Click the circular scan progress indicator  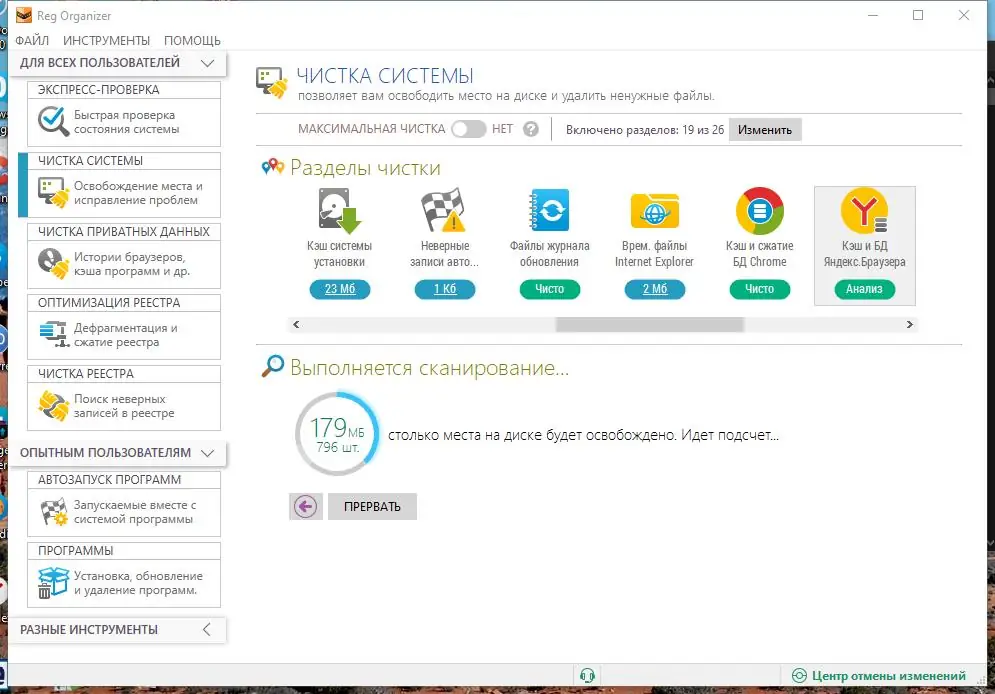[x=337, y=434]
